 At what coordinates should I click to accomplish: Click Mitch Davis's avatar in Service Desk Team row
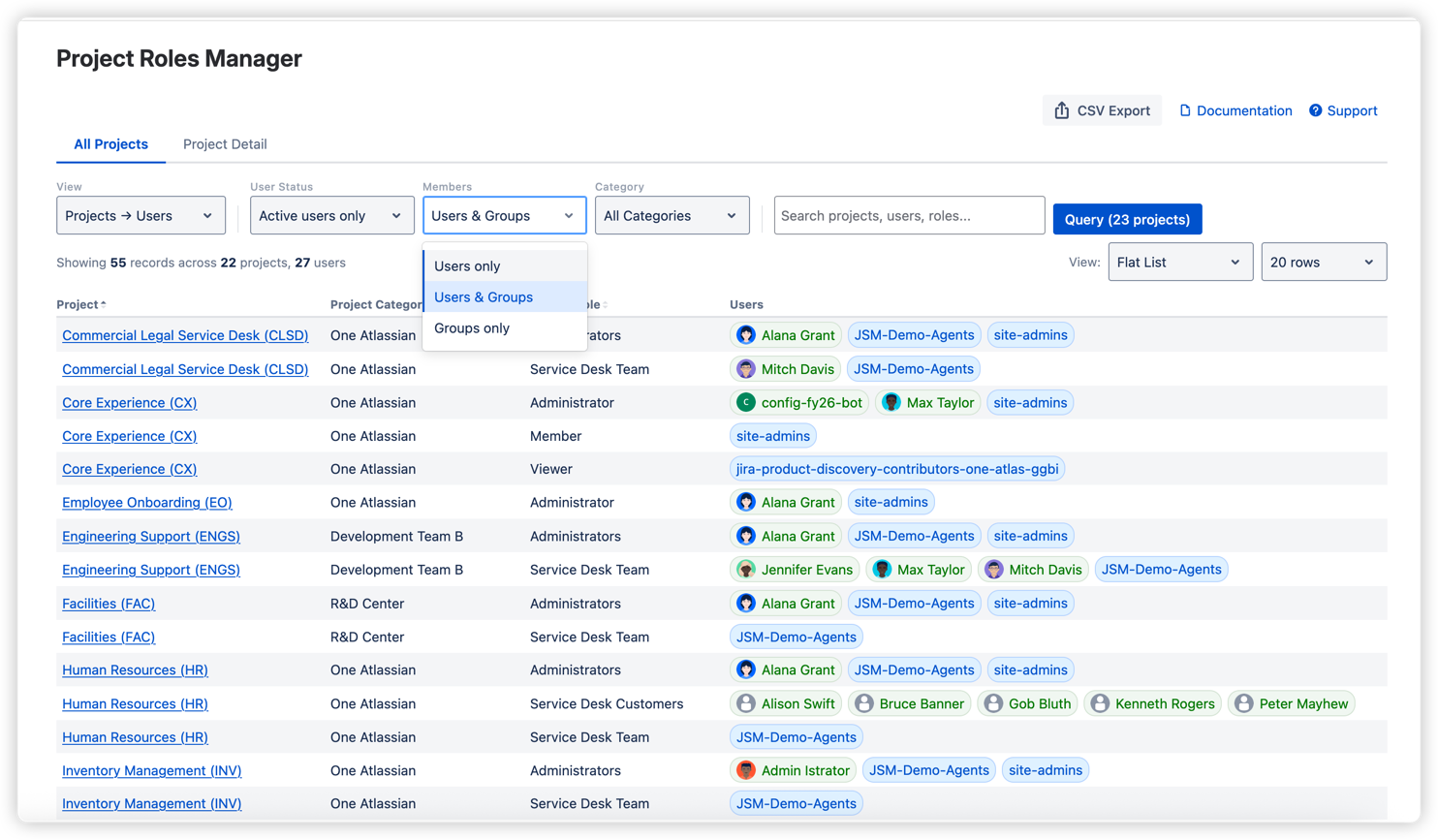click(745, 368)
